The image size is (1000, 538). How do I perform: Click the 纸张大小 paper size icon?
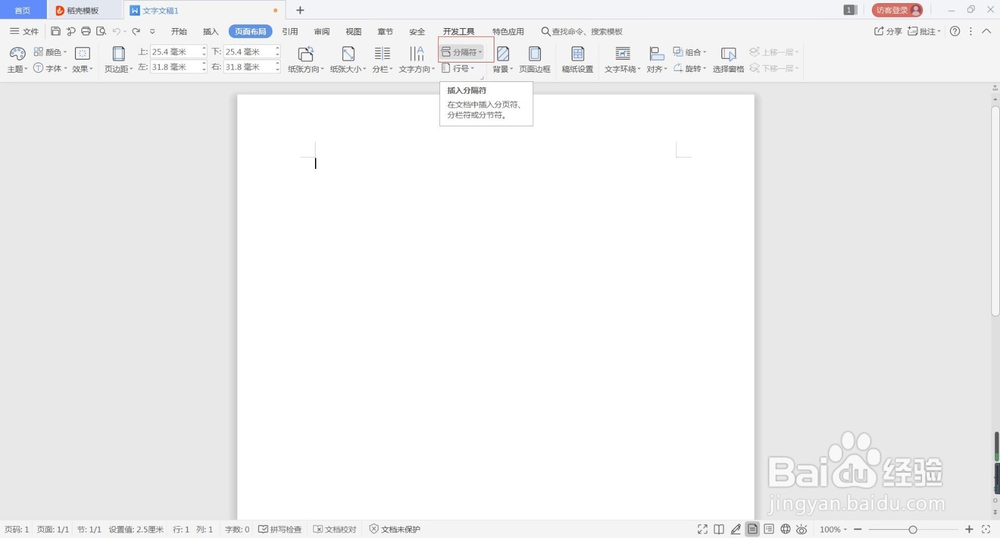[x=348, y=54]
